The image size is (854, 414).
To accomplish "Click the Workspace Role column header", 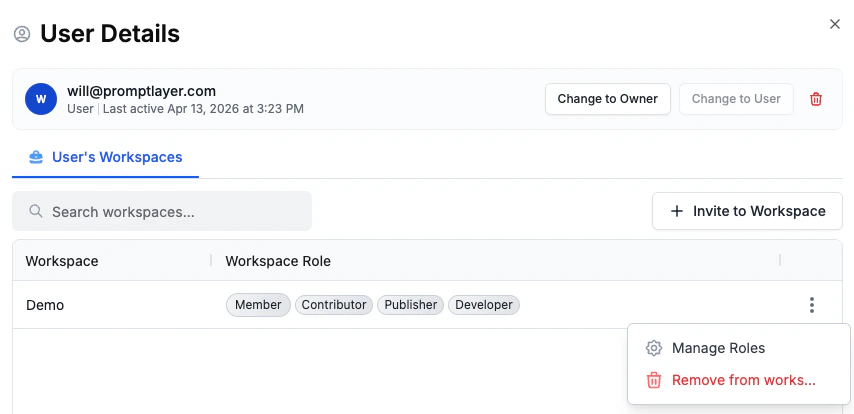I will tap(278, 261).
